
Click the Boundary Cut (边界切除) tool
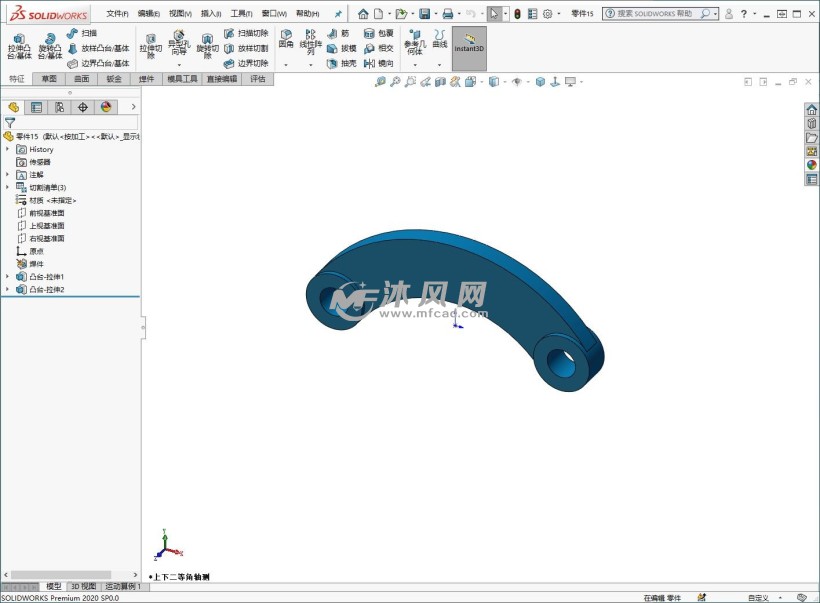tap(246, 63)
